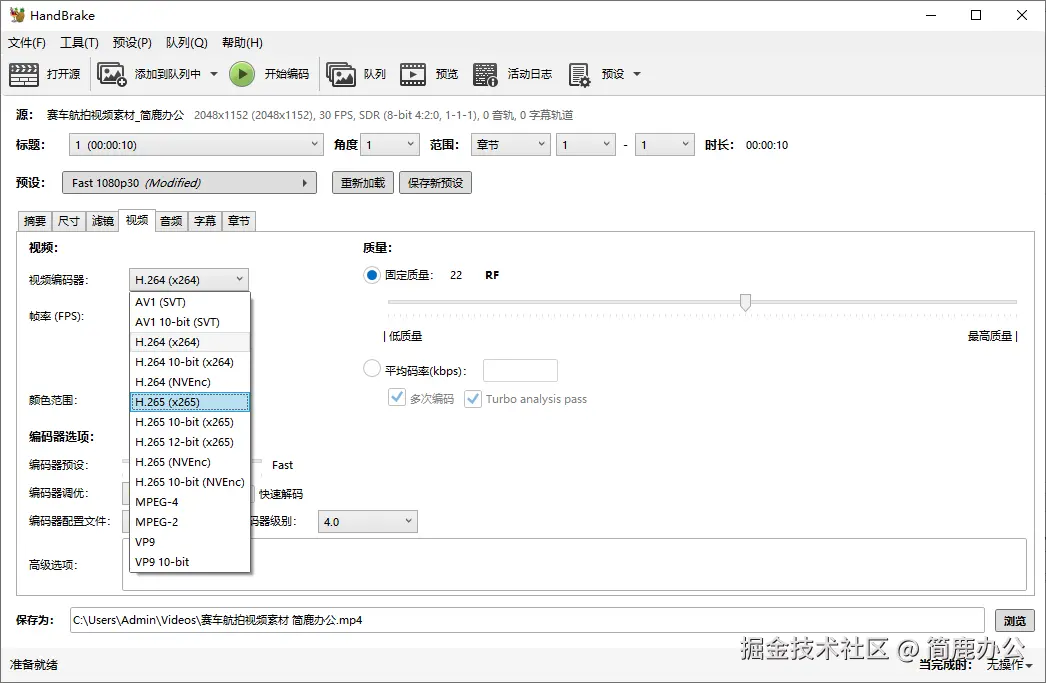
Task: Click the HandBrake app logo icon
Action: pos(17,15)
